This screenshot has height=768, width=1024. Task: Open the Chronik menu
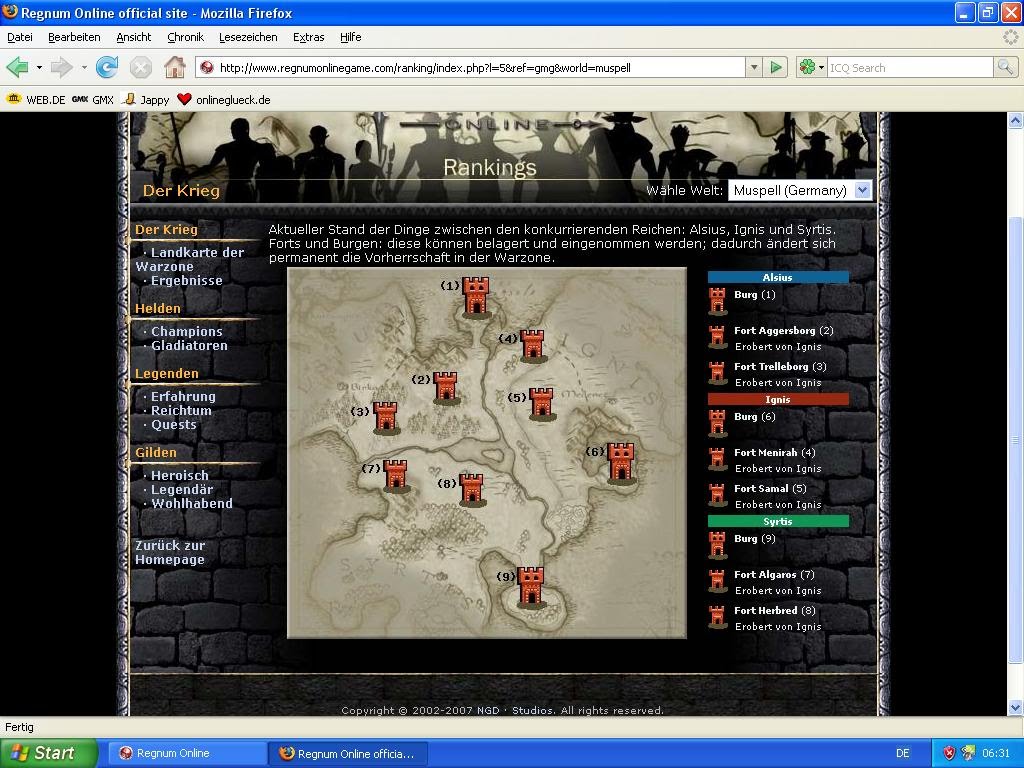tap(185, 37)
